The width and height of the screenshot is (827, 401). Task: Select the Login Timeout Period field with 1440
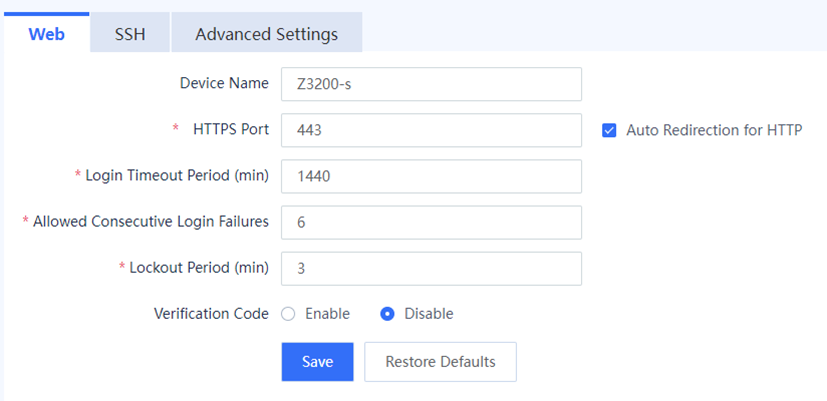pos(431,176)
